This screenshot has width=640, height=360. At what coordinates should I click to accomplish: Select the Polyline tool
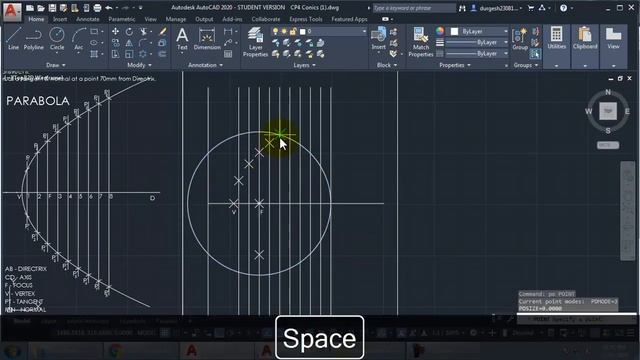point(33,39)
